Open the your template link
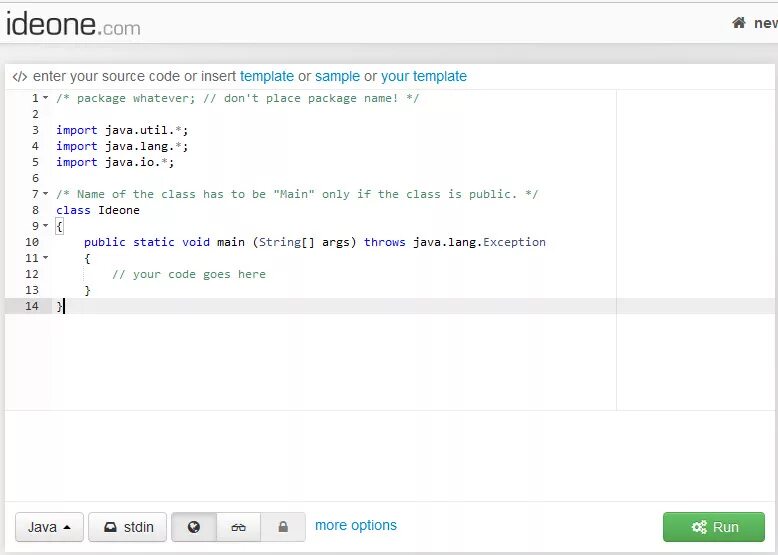Viewport: 778px width, 555px height. pyautogui.click(x=424, y=76)
